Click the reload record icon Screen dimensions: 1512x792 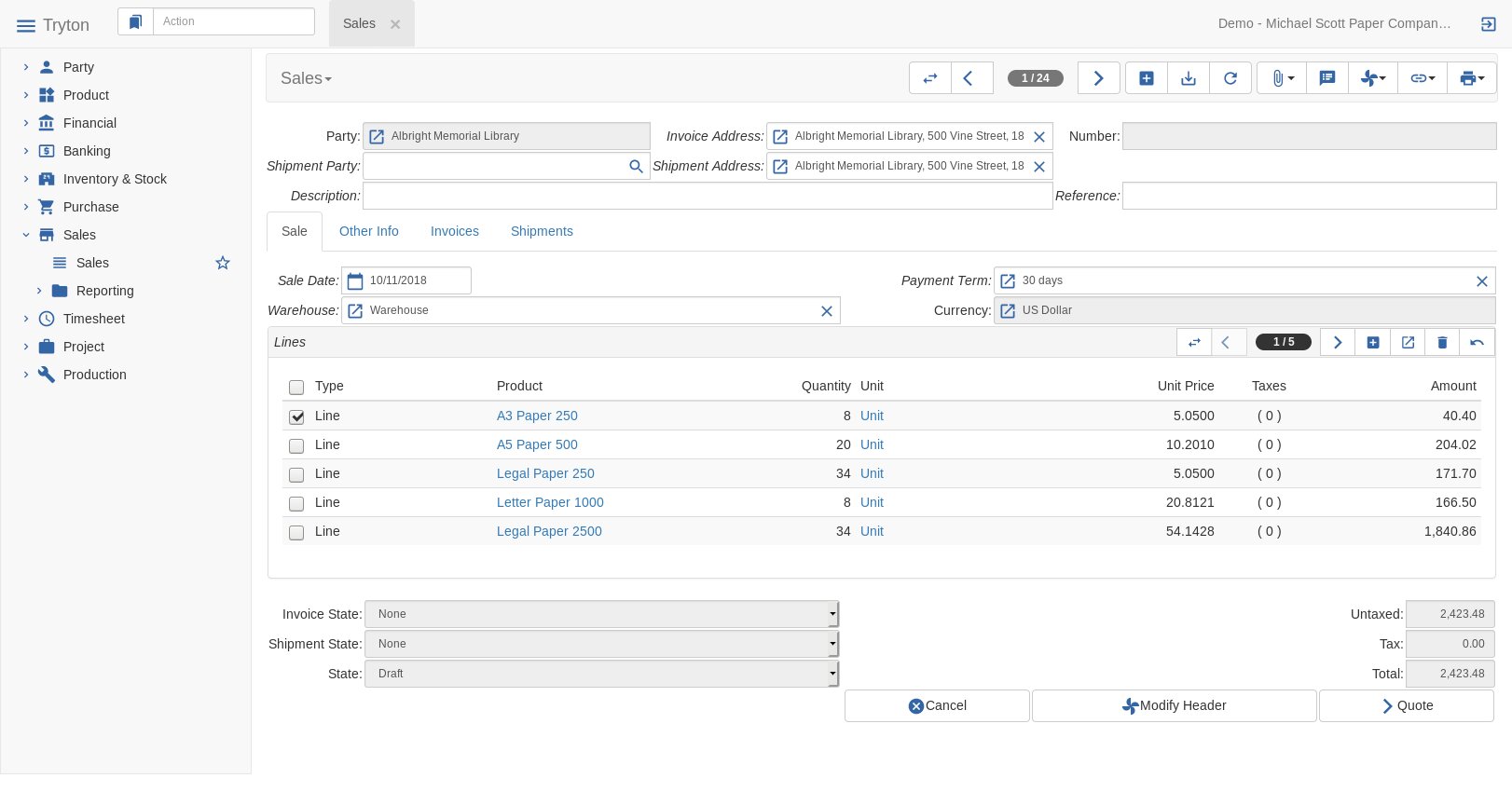[x=1230, y=78]
